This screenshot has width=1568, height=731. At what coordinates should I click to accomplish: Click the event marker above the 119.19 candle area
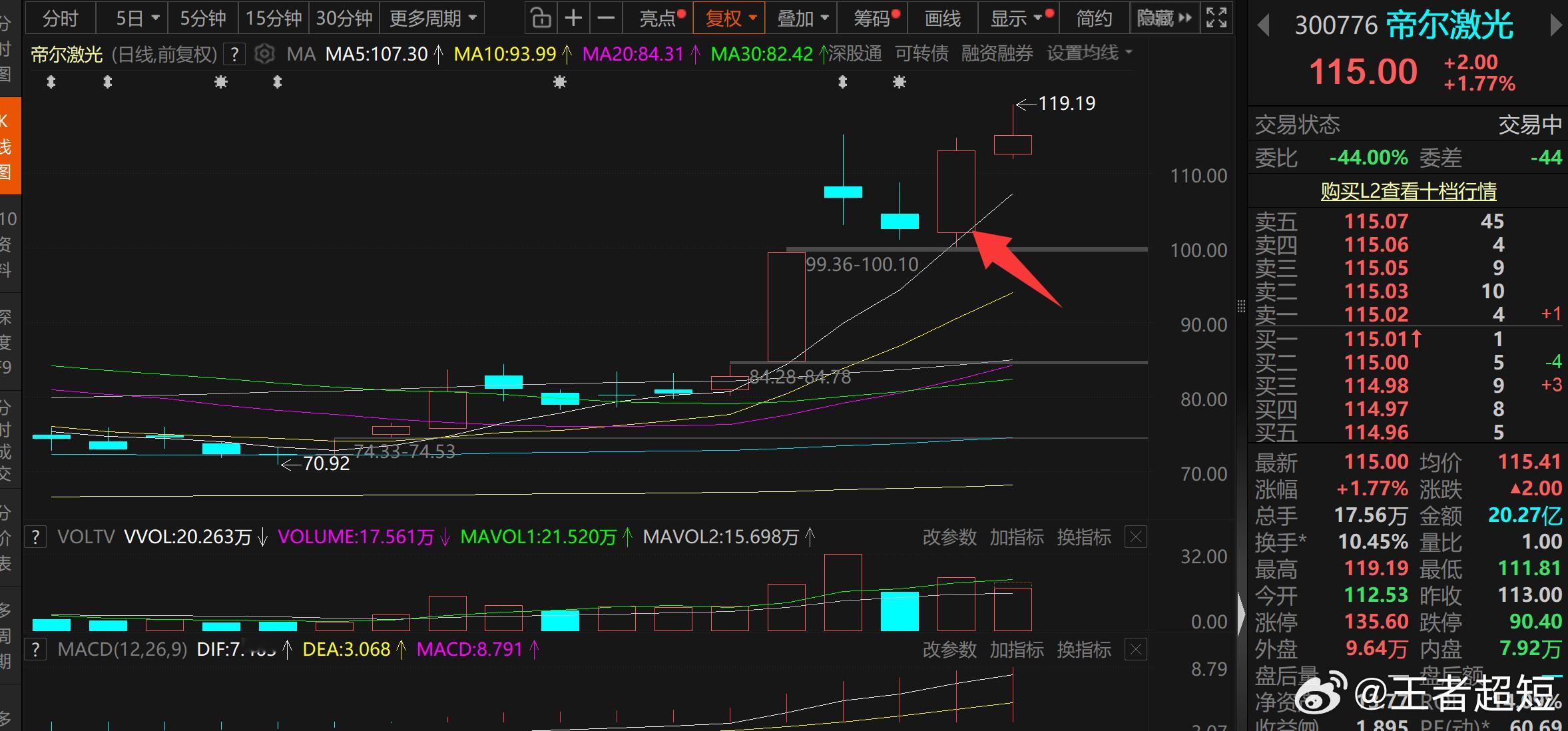coord(899,82)
